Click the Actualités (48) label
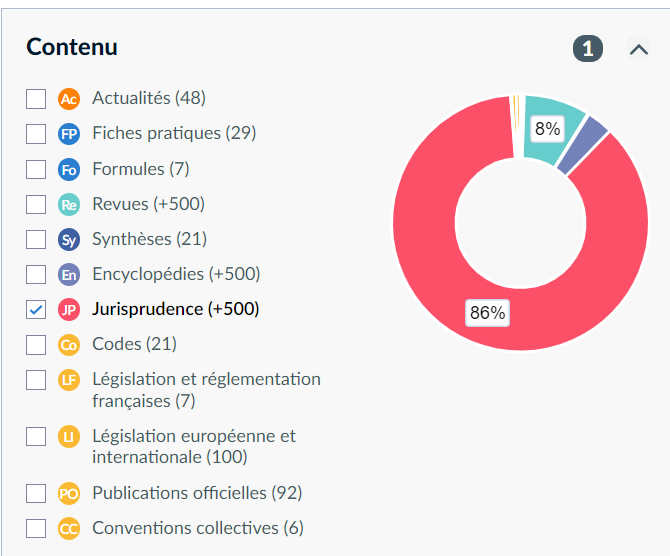 149,98
